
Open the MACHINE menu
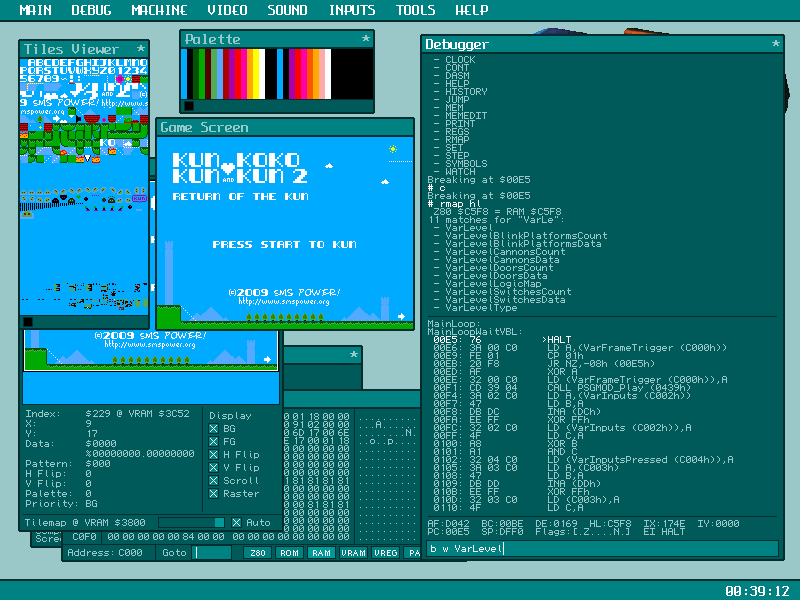pos(159,10)
